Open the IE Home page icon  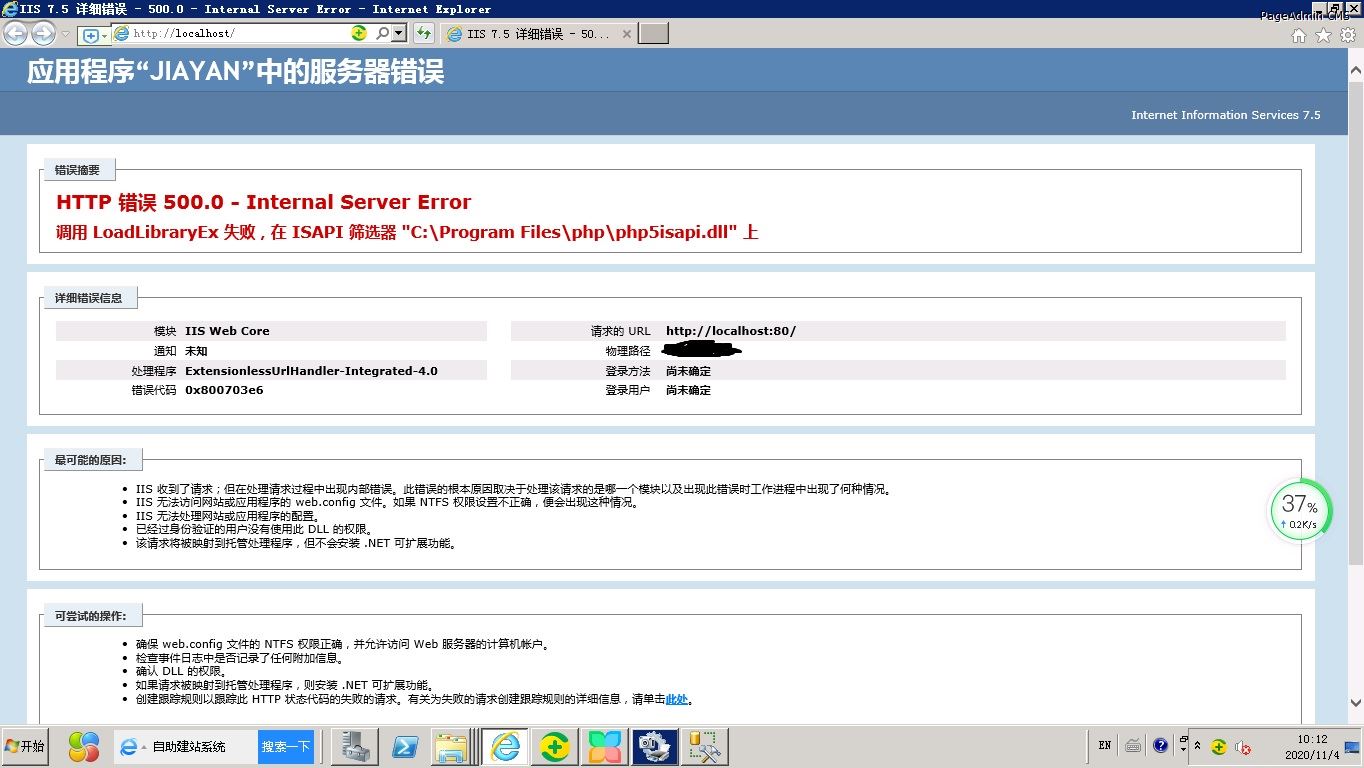(x=1298, y=35)
